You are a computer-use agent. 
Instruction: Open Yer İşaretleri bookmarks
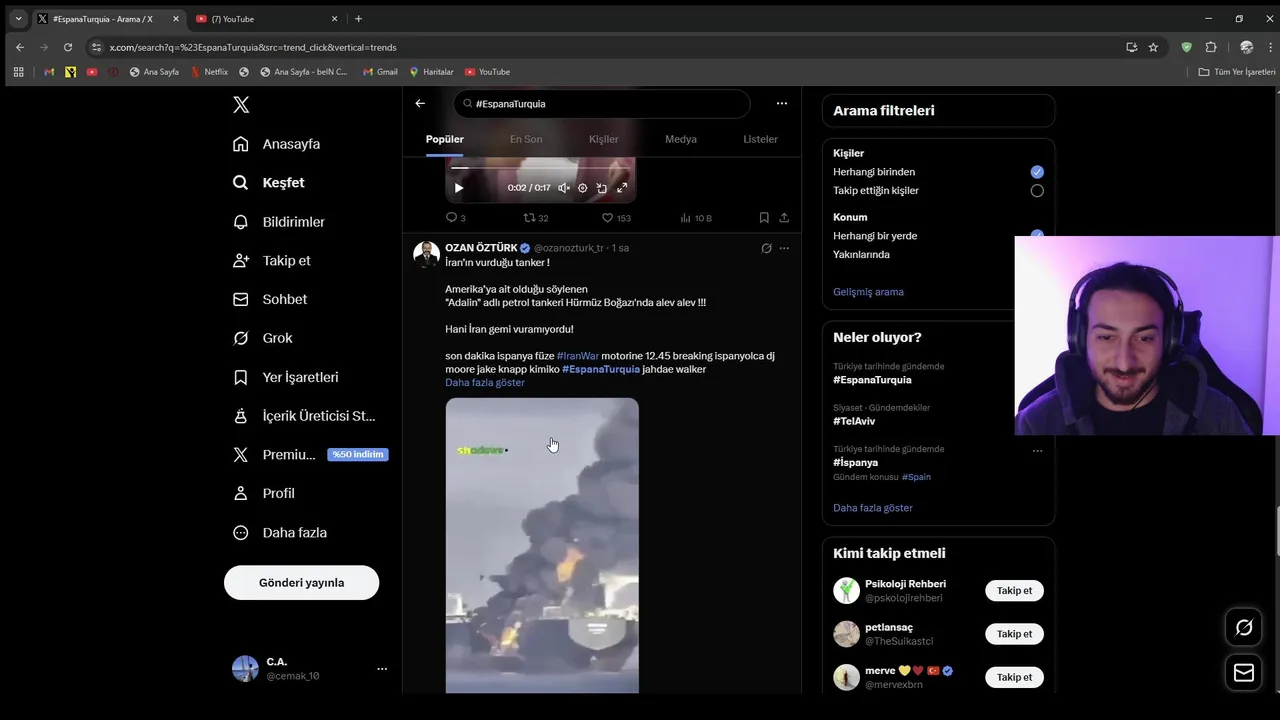pos(286,377)
